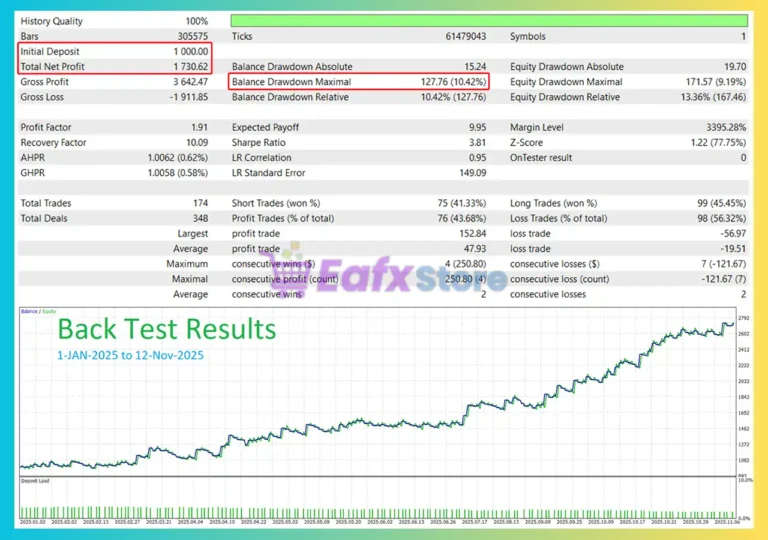The height and width of the screenshot is (540, 768).
Task: Click the Recovery Factor label
Action: 53,143
